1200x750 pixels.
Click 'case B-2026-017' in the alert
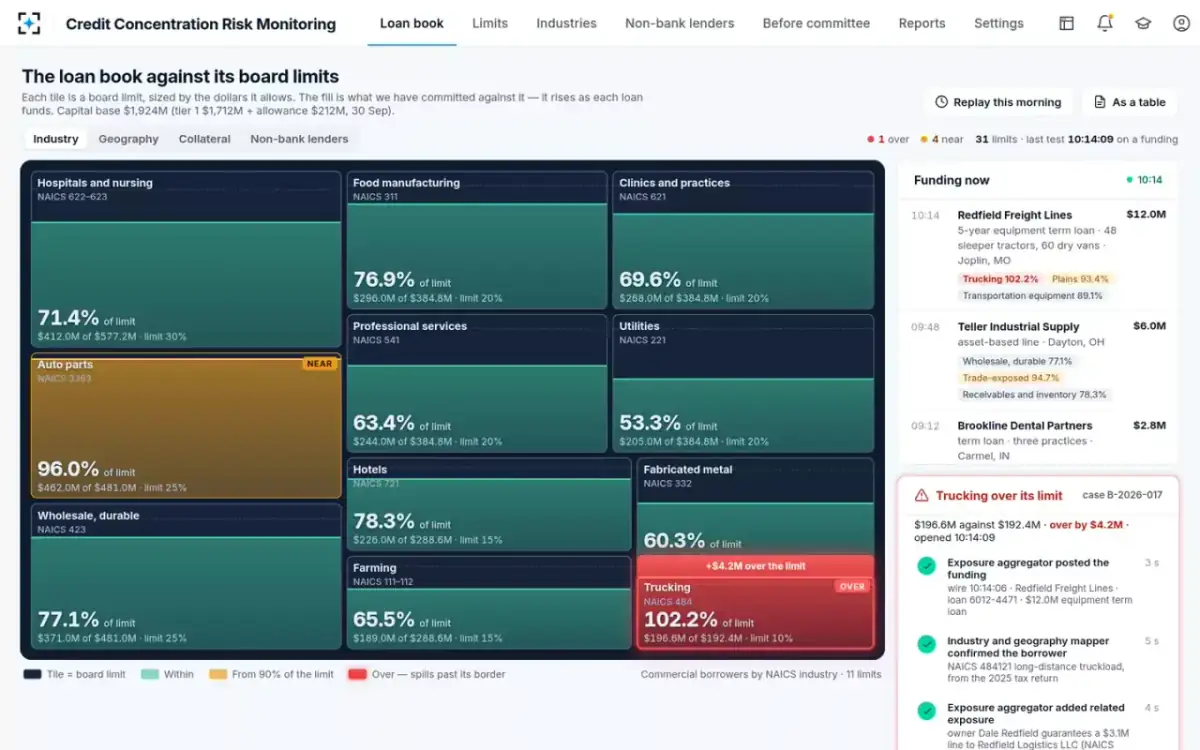pos(1122,496)
